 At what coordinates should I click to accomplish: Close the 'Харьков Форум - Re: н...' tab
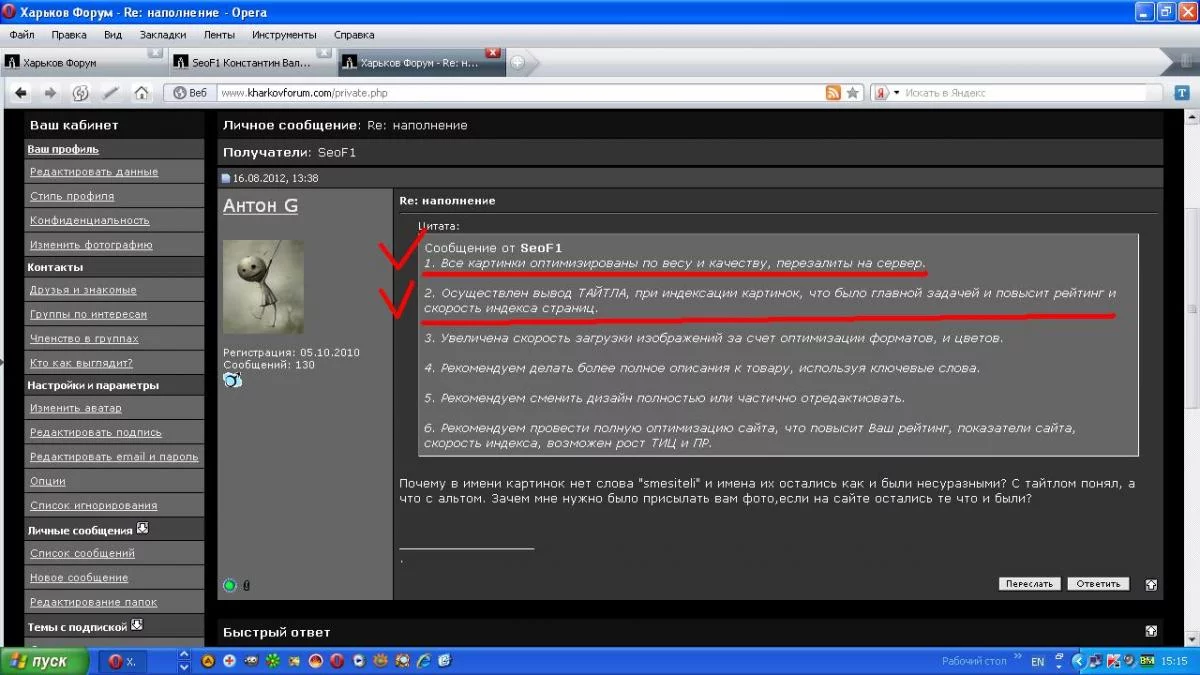pos(493,52)
